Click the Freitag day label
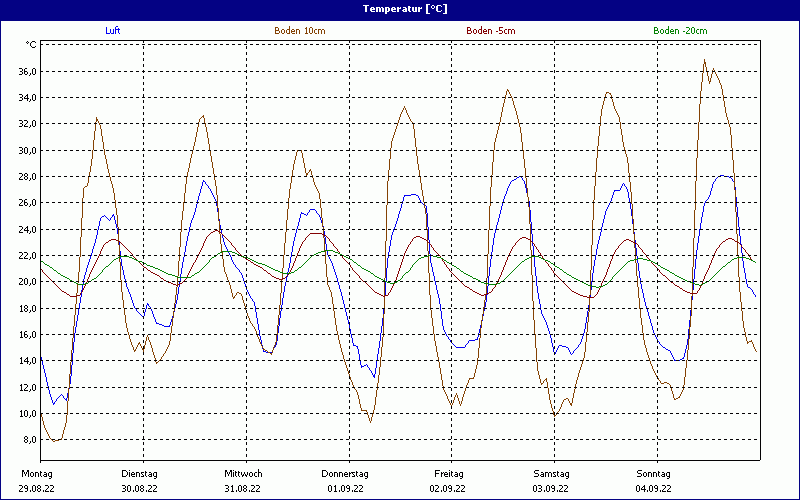 coord(449,473)
